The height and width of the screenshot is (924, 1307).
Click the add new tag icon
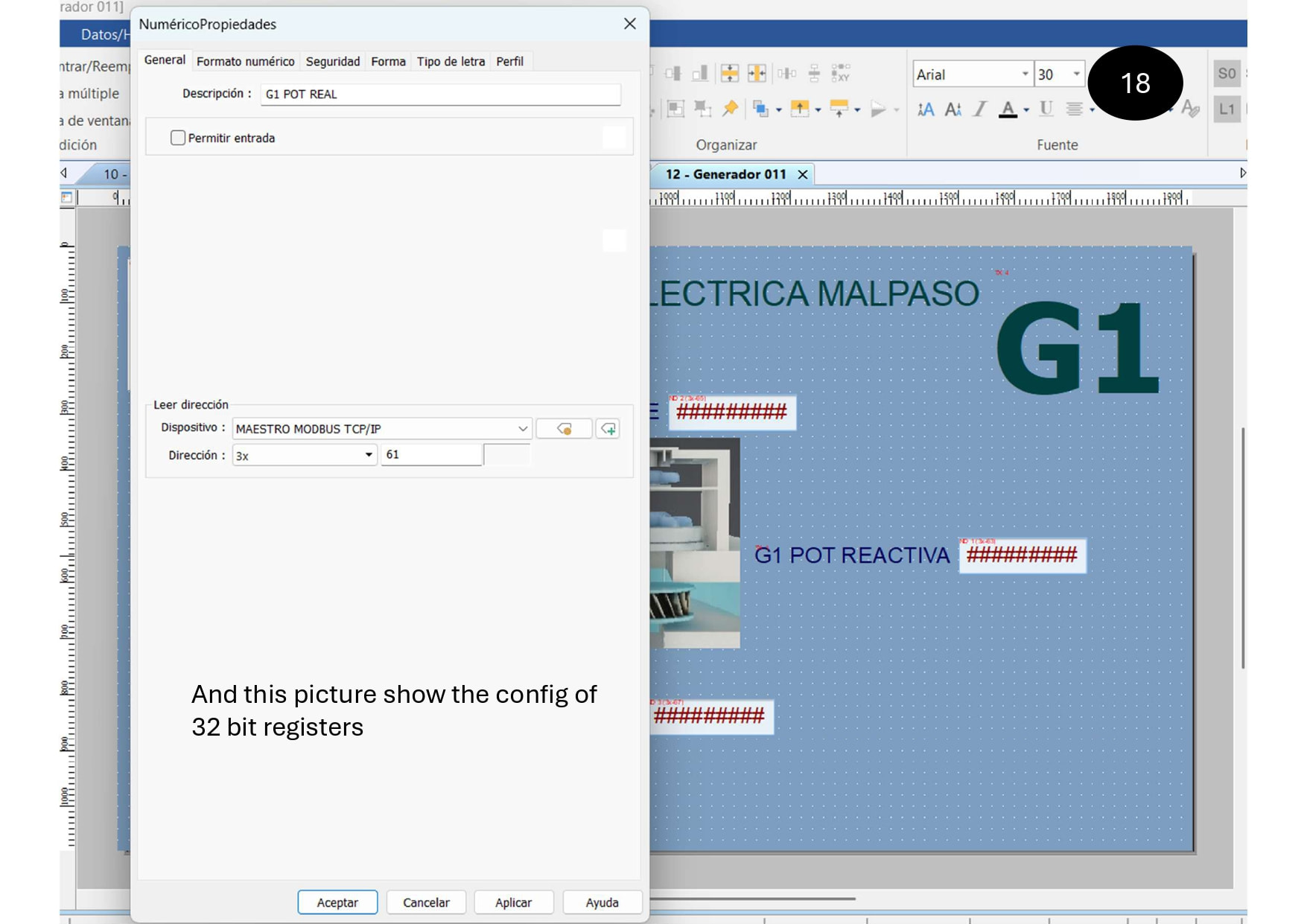[x=608, y=429]
